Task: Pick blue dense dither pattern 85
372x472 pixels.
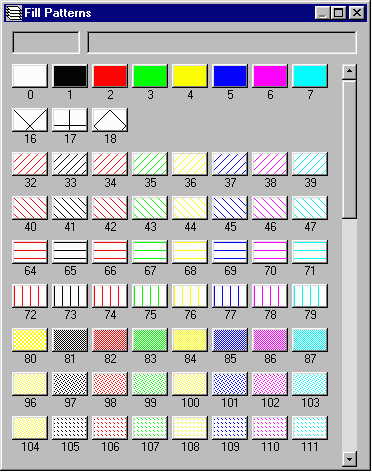Action: coord(230,340)
